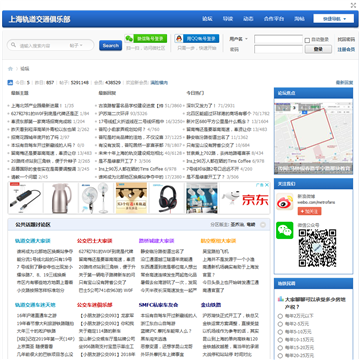Viewport: 360px width, 360px height.
Task: Click the magnifier icon in search box
Action: point(13,45)
